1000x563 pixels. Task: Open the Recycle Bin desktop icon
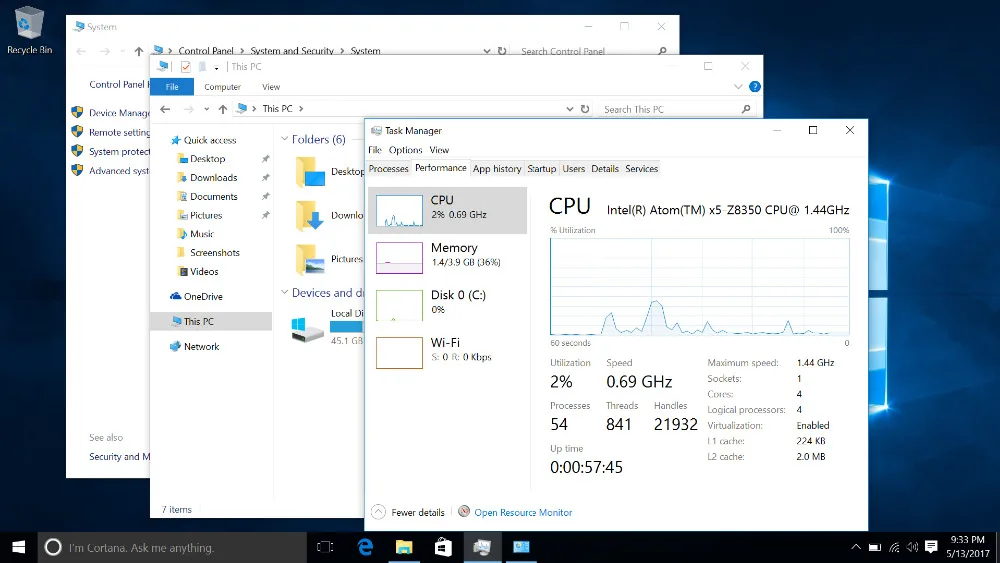click(29, 31)
